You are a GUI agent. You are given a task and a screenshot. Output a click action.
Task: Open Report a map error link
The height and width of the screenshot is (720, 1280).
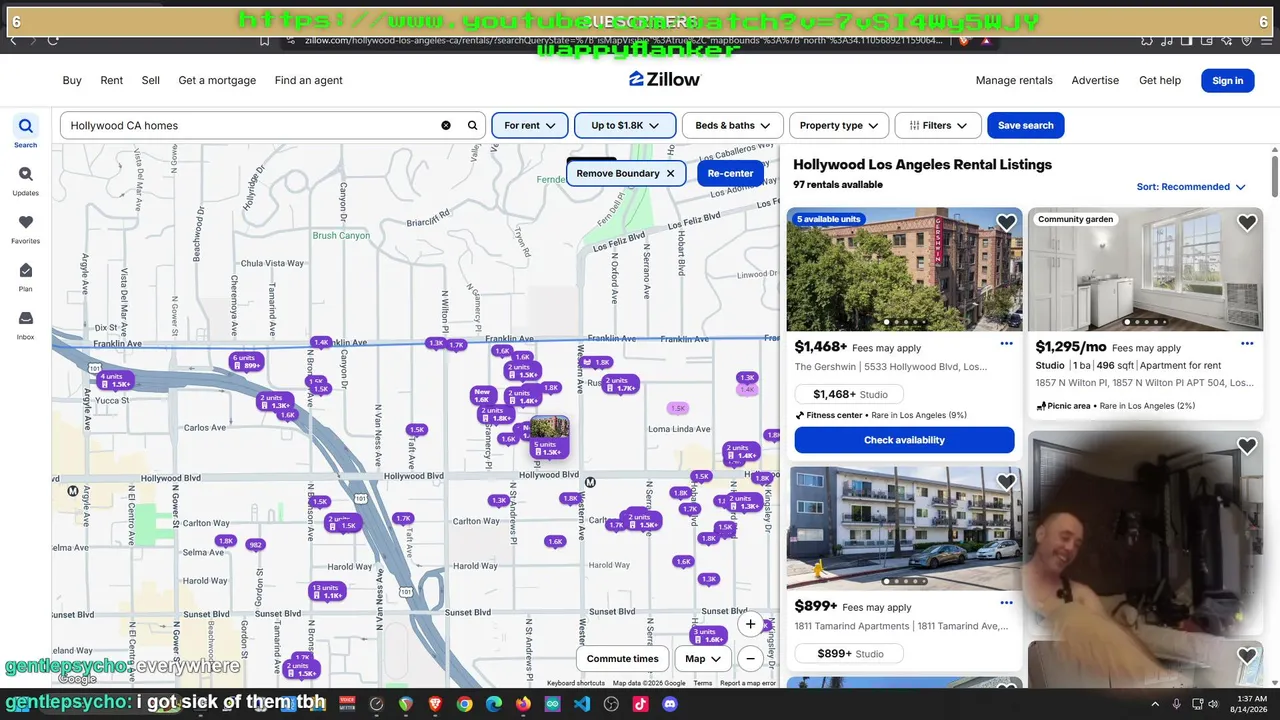pos(748,684)
